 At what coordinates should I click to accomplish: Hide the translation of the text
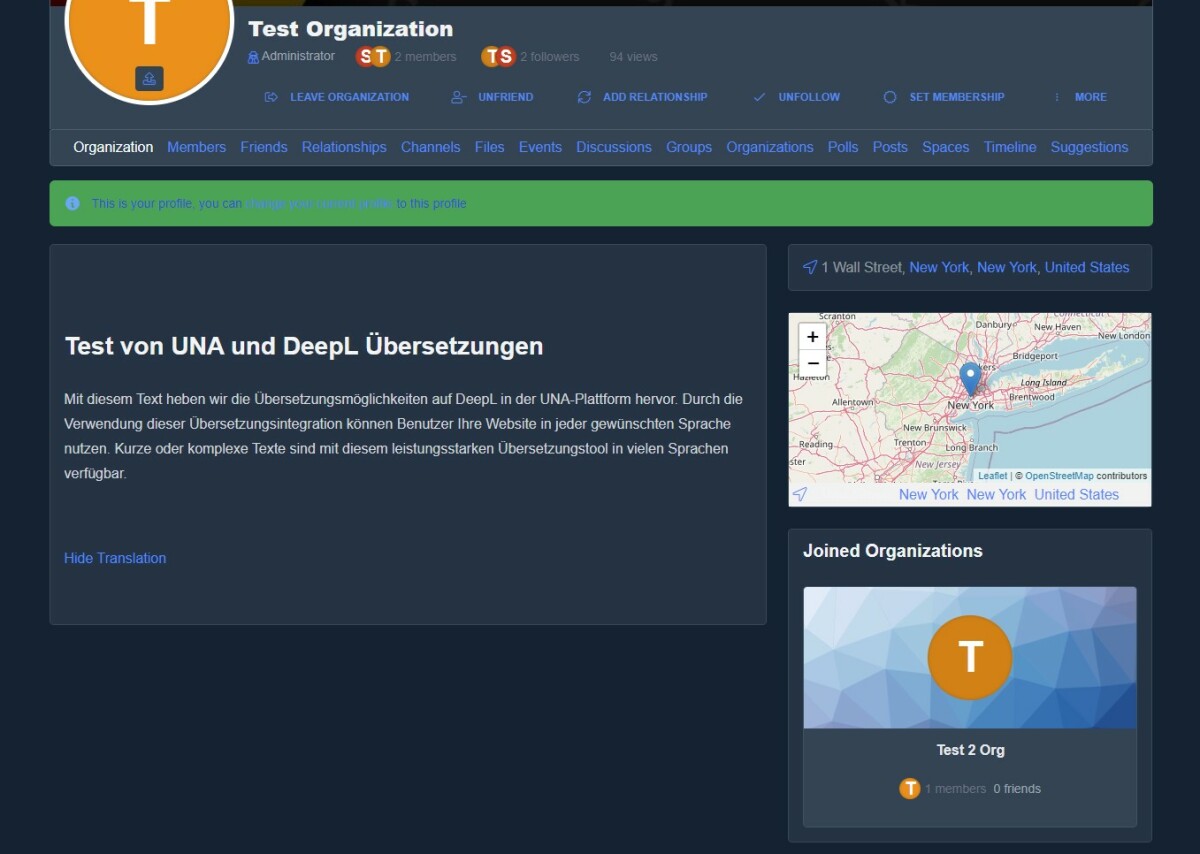(x=115, y=558)
